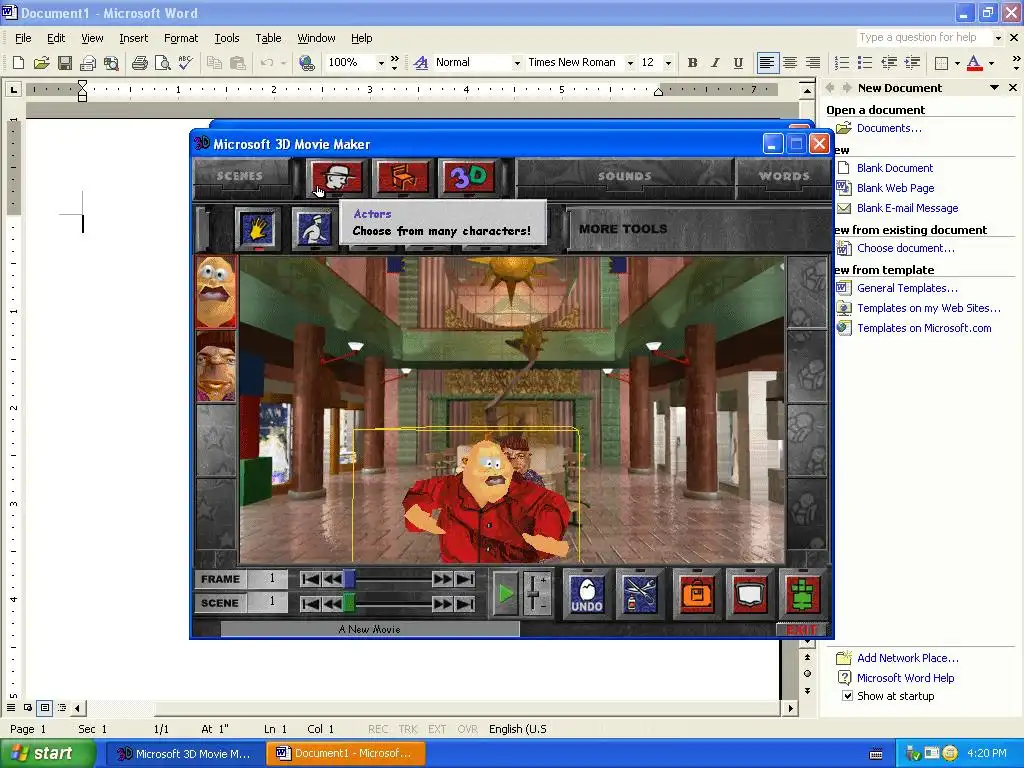Go to the last scene button
Viewport: 1024px width, 768px height.
click(x=465, y=603)
